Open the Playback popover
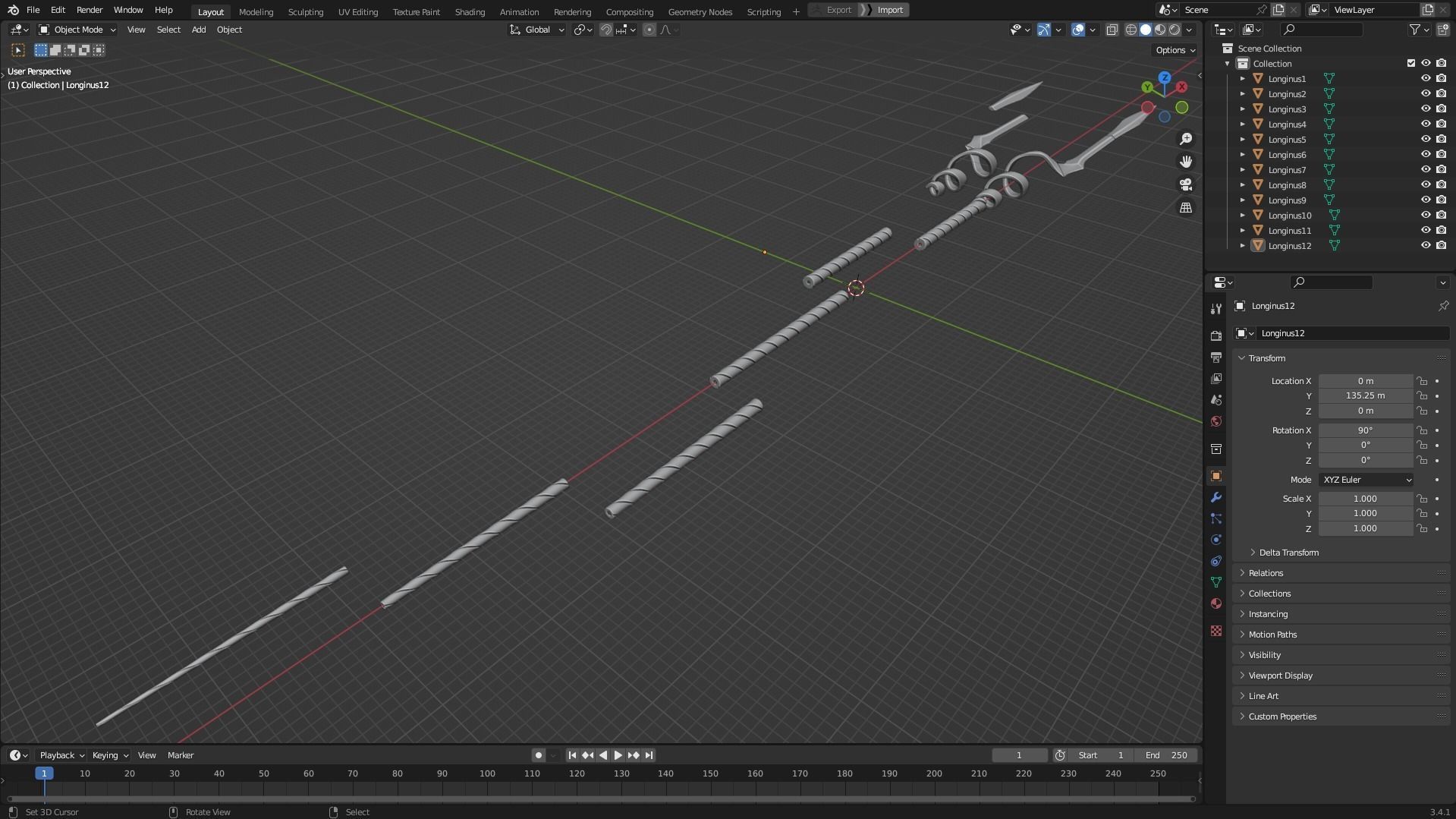Viewport: 1456px width, 819px height. [61, 755]
